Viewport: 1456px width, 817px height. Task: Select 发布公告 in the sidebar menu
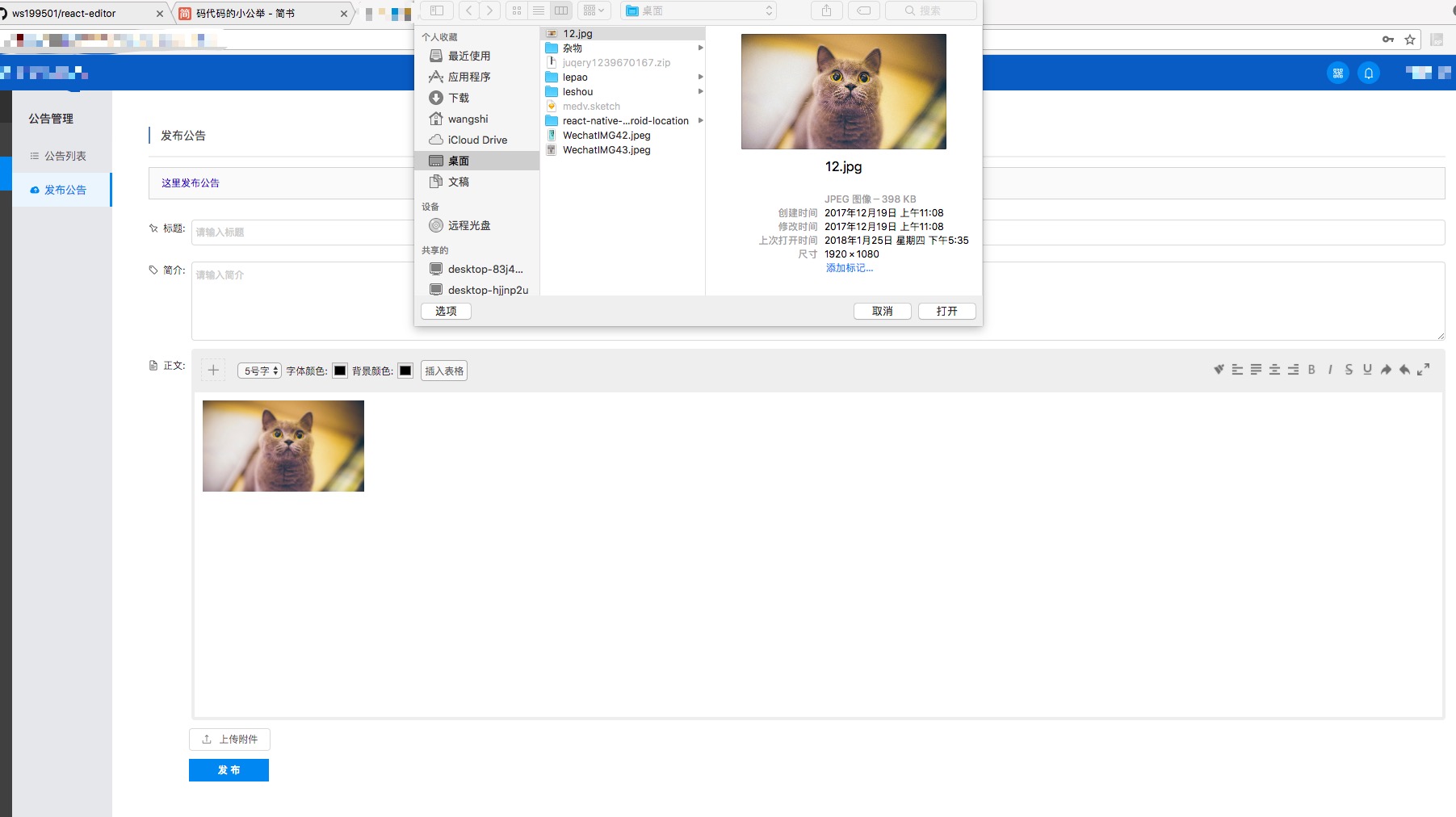click(62, 190)
